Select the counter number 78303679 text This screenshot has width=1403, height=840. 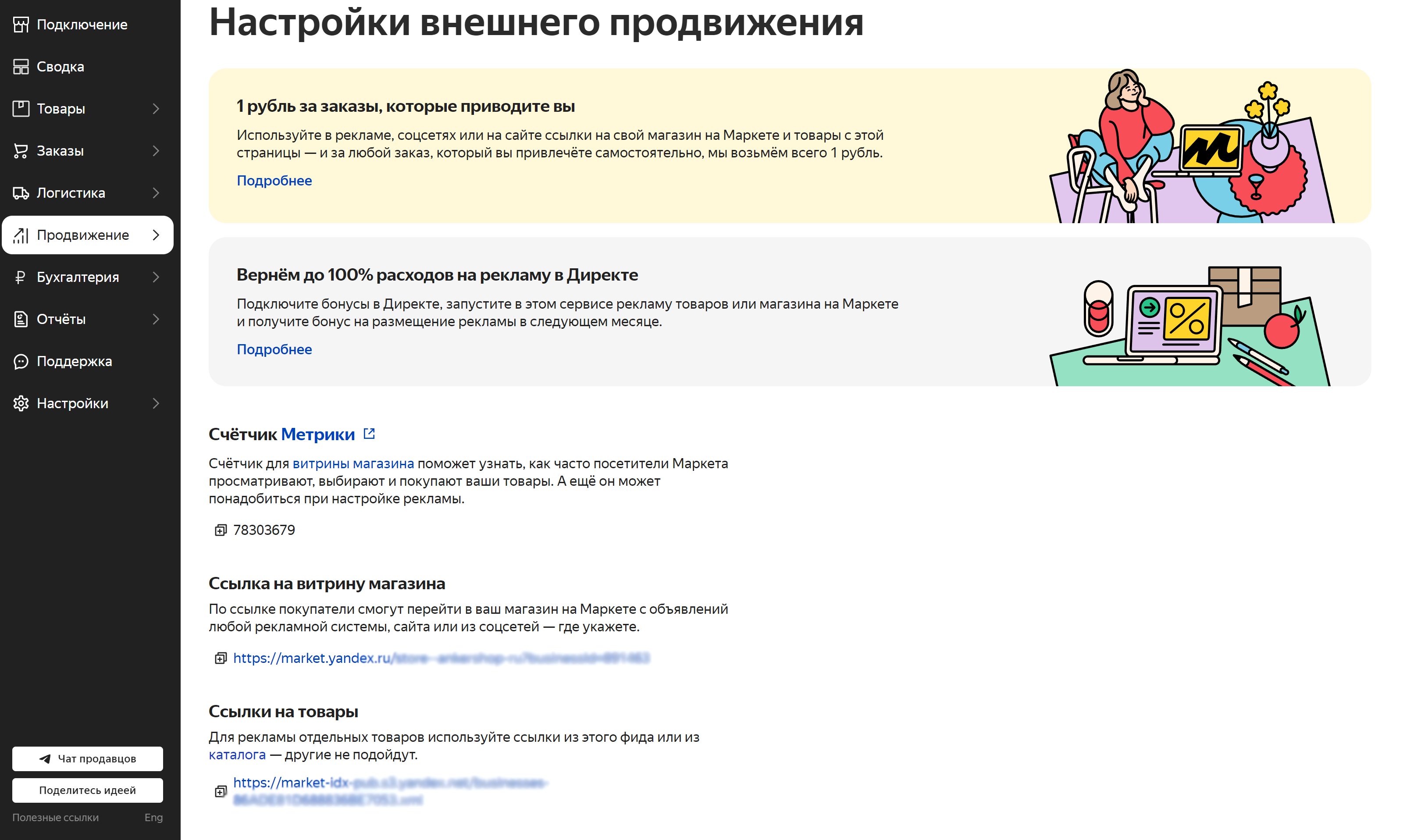pyautogui.click(x=264, y=530)
